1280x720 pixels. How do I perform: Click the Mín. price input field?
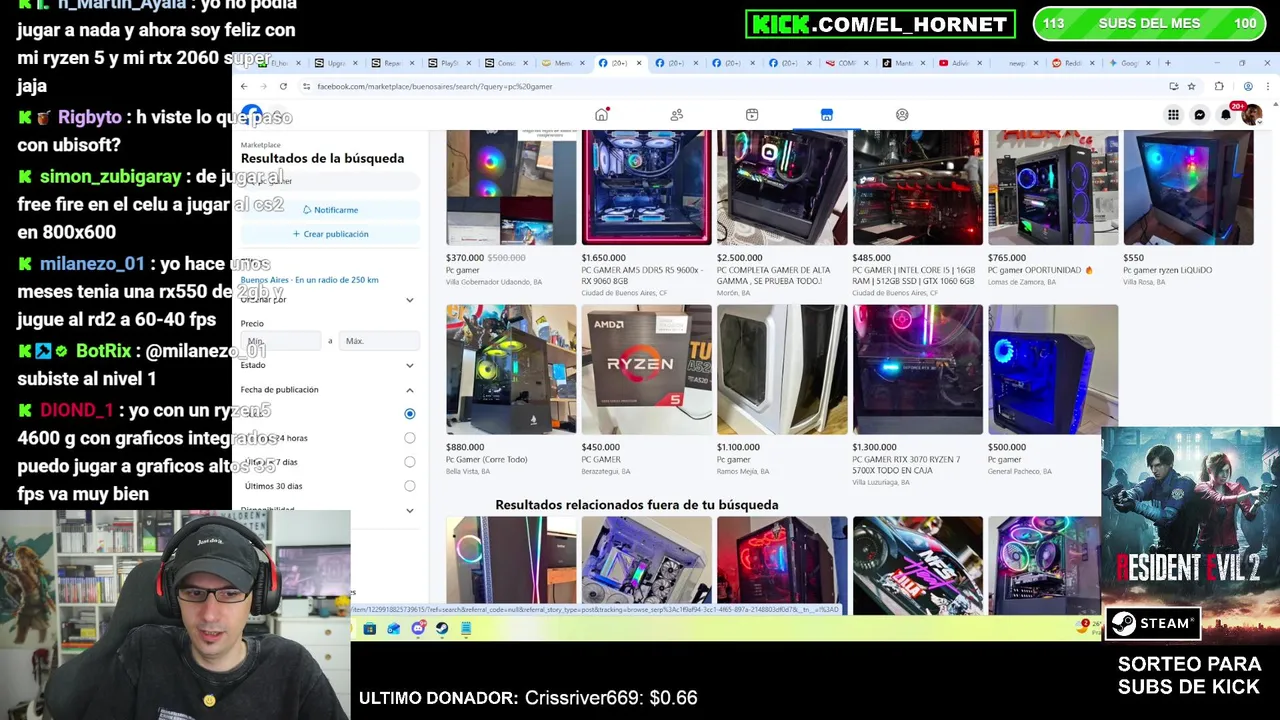coord(282,341)
